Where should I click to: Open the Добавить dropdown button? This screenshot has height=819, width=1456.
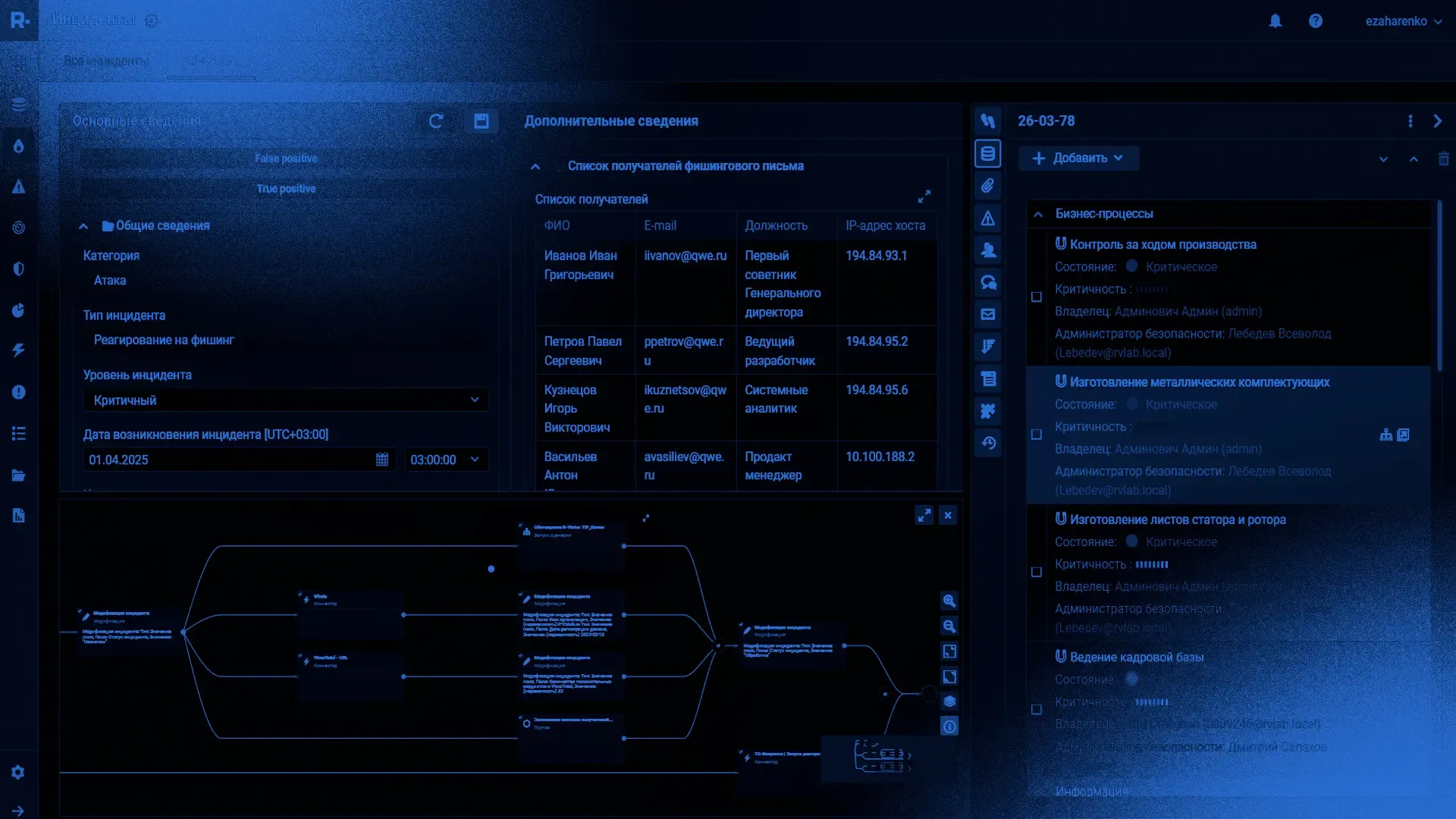[1078, 158]
